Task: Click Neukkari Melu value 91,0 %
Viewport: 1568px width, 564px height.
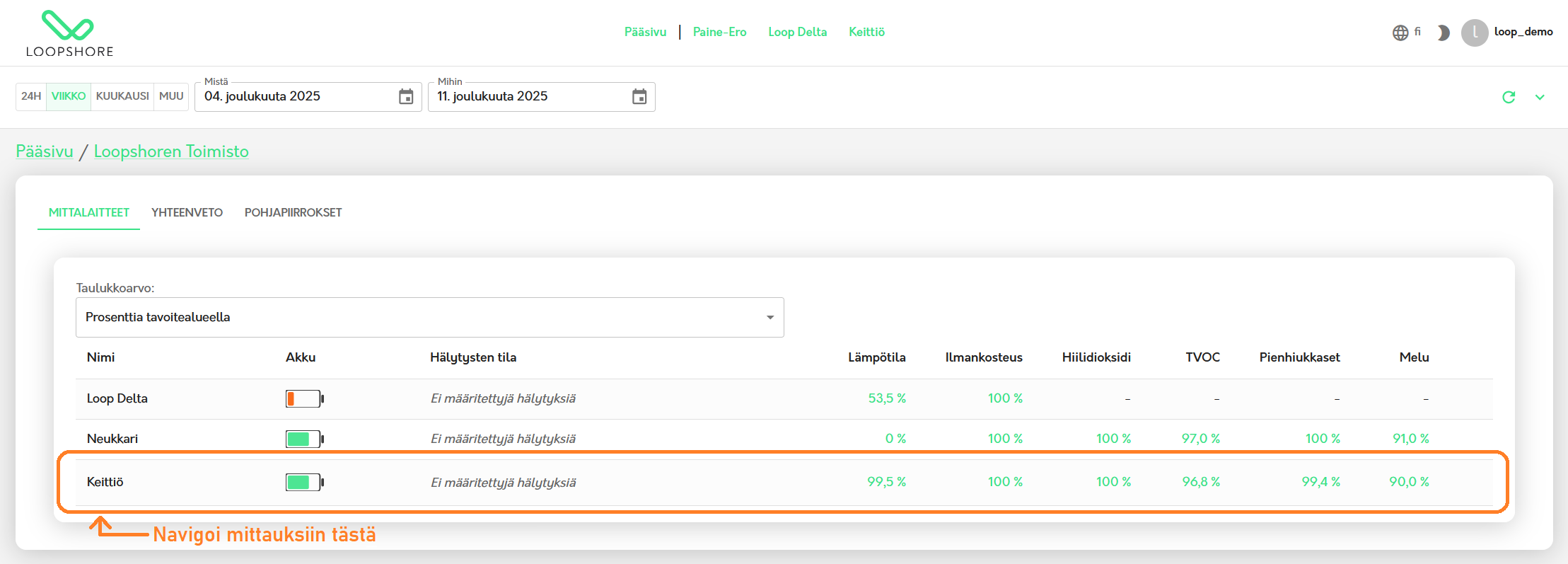Action: click(x=1411, y=439)
